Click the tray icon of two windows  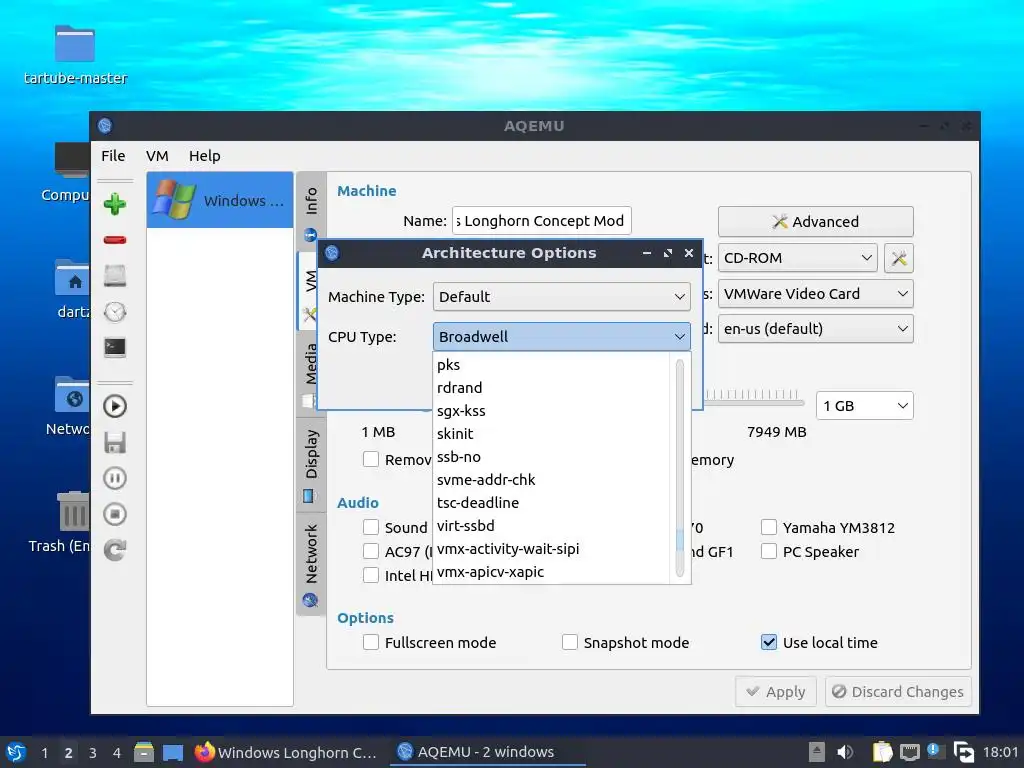(x=963, y=752)
